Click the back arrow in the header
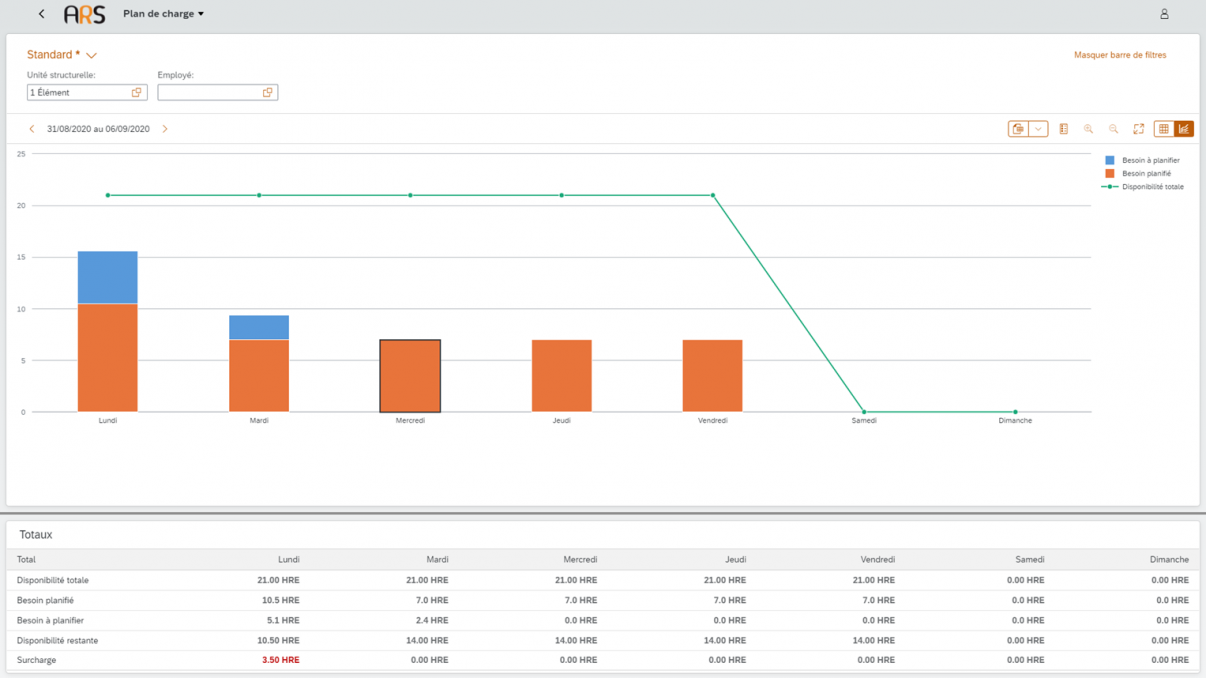 click(x=41, y=14)
